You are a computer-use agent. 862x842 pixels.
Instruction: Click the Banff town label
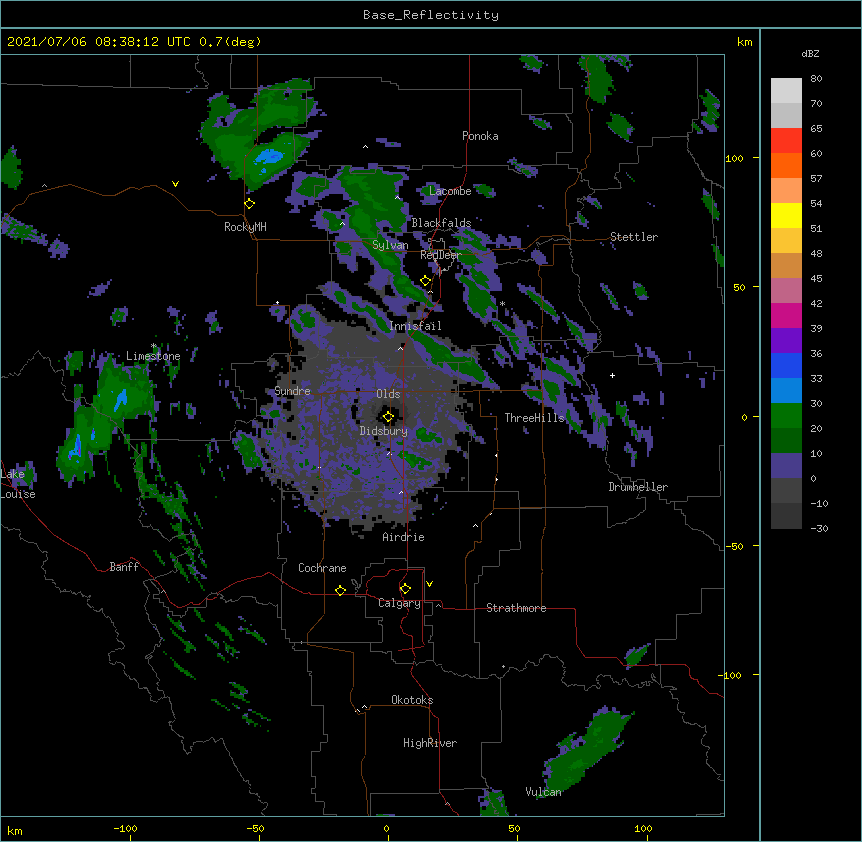pyautogui.click(x=124, y=567)
